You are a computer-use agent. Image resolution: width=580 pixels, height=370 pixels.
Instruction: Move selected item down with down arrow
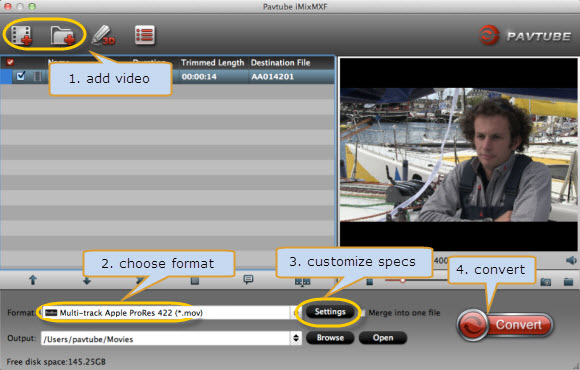point(87,281)
